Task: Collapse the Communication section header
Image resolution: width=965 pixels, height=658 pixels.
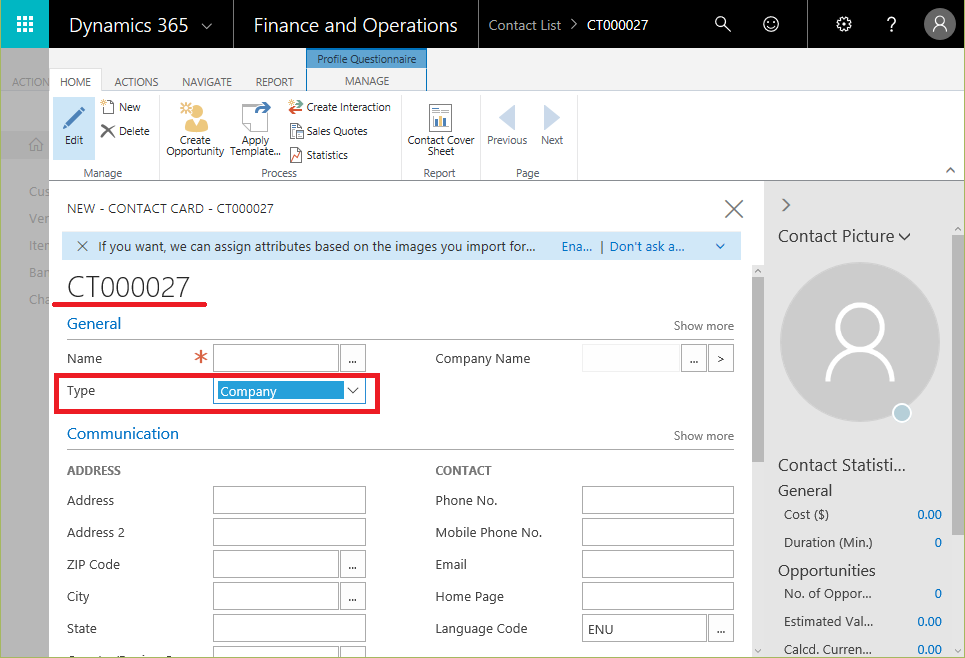Action: pos(122,434)
